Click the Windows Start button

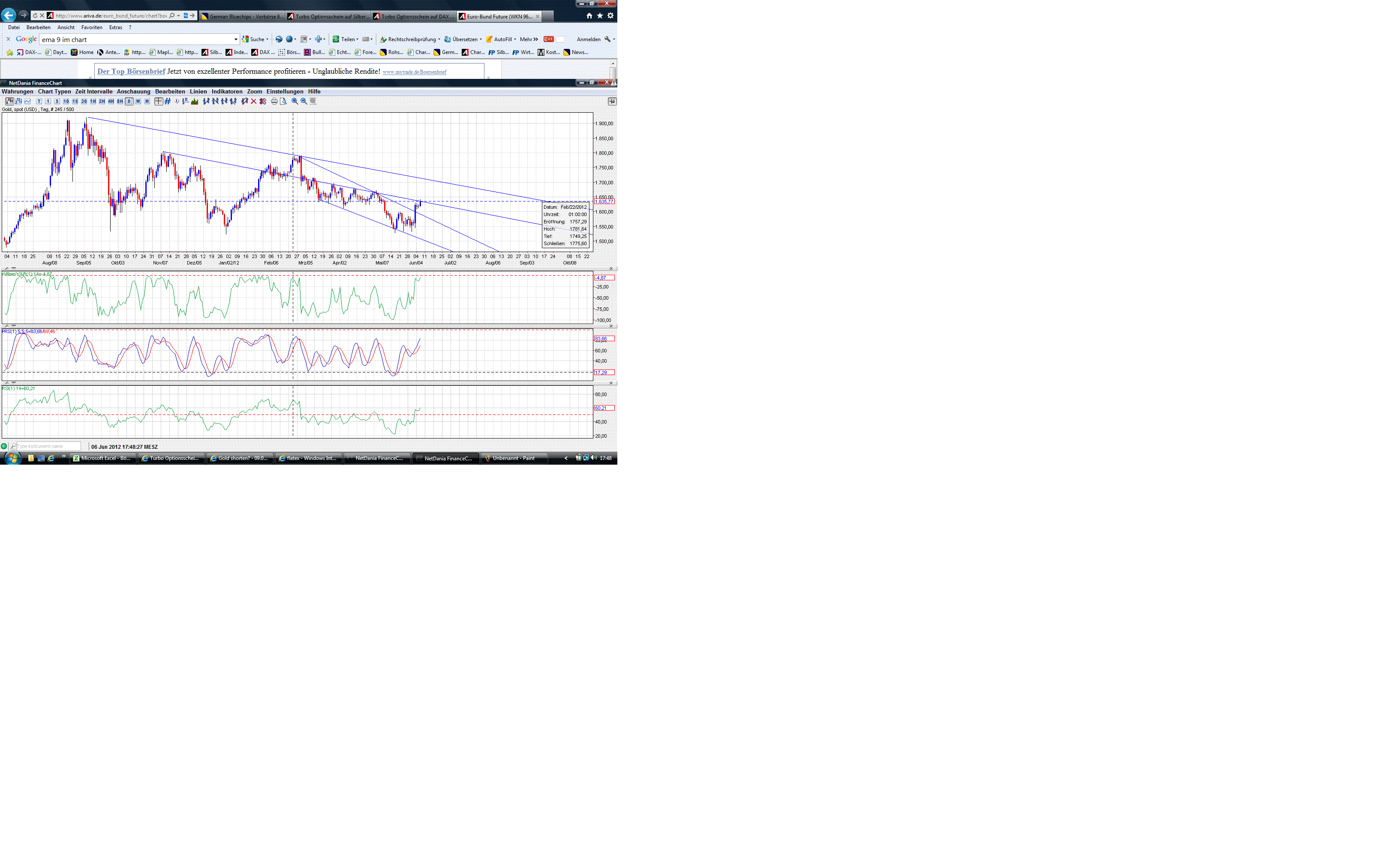click(12, 458)
